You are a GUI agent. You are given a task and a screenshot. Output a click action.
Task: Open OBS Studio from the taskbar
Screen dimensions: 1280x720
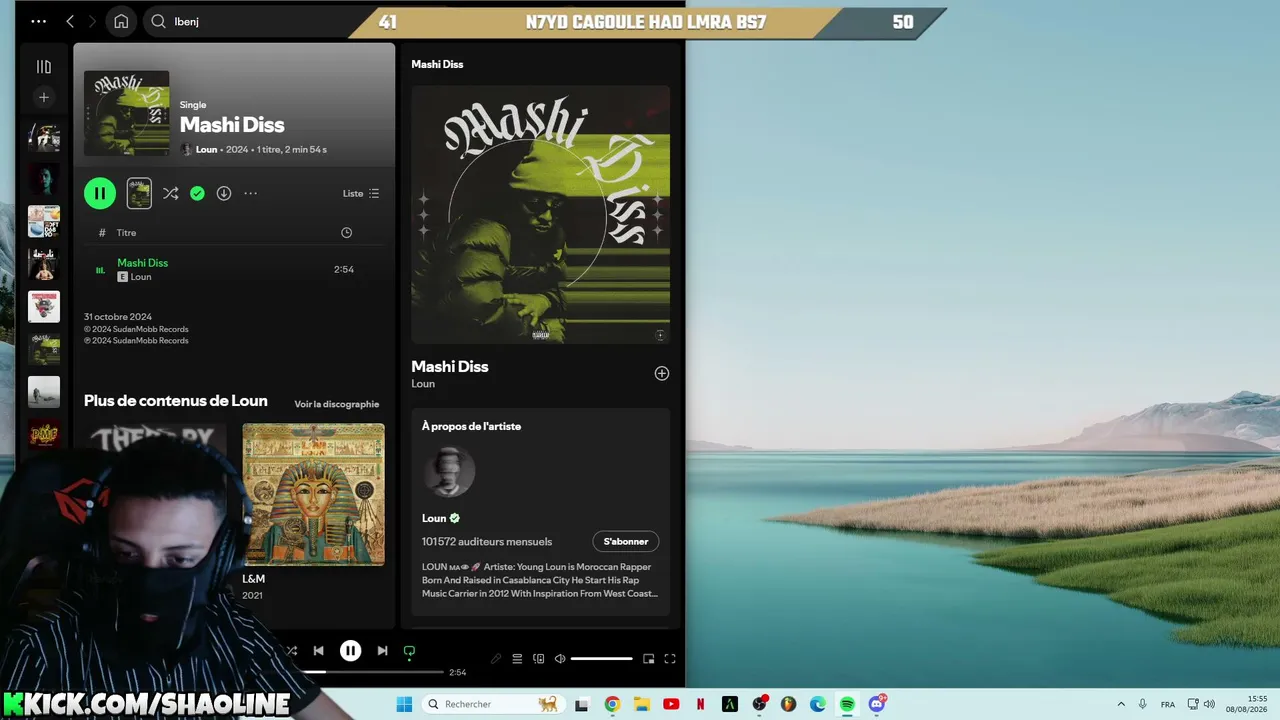[x=759, y=704]
